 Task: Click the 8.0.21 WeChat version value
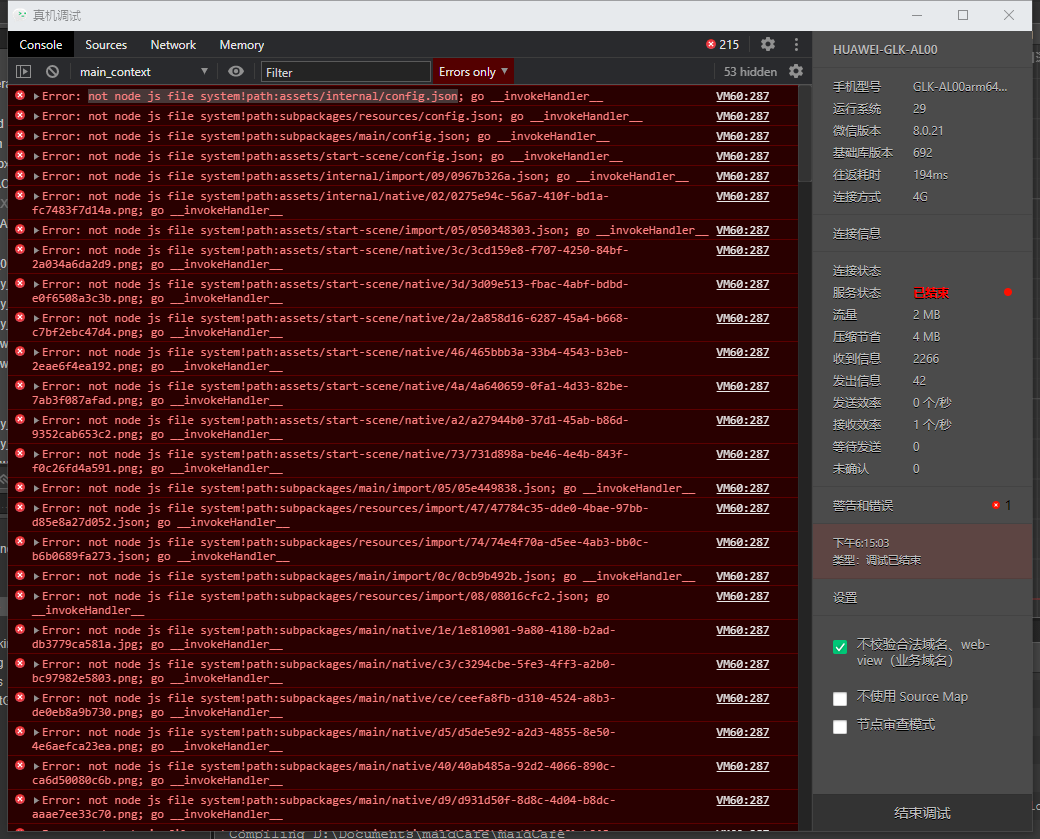point(928,131)
